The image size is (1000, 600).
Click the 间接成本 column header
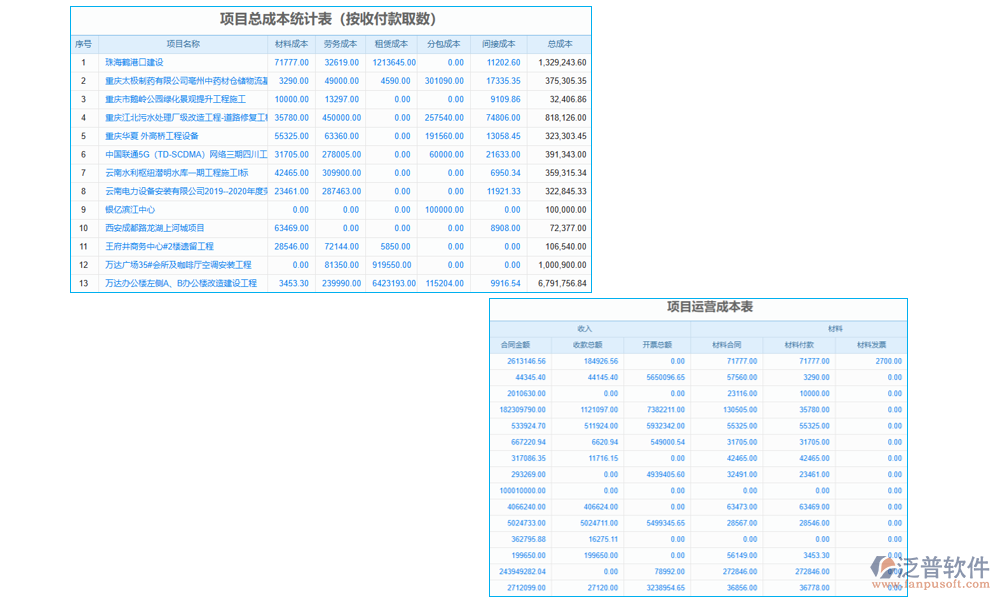tap(498, 44)
